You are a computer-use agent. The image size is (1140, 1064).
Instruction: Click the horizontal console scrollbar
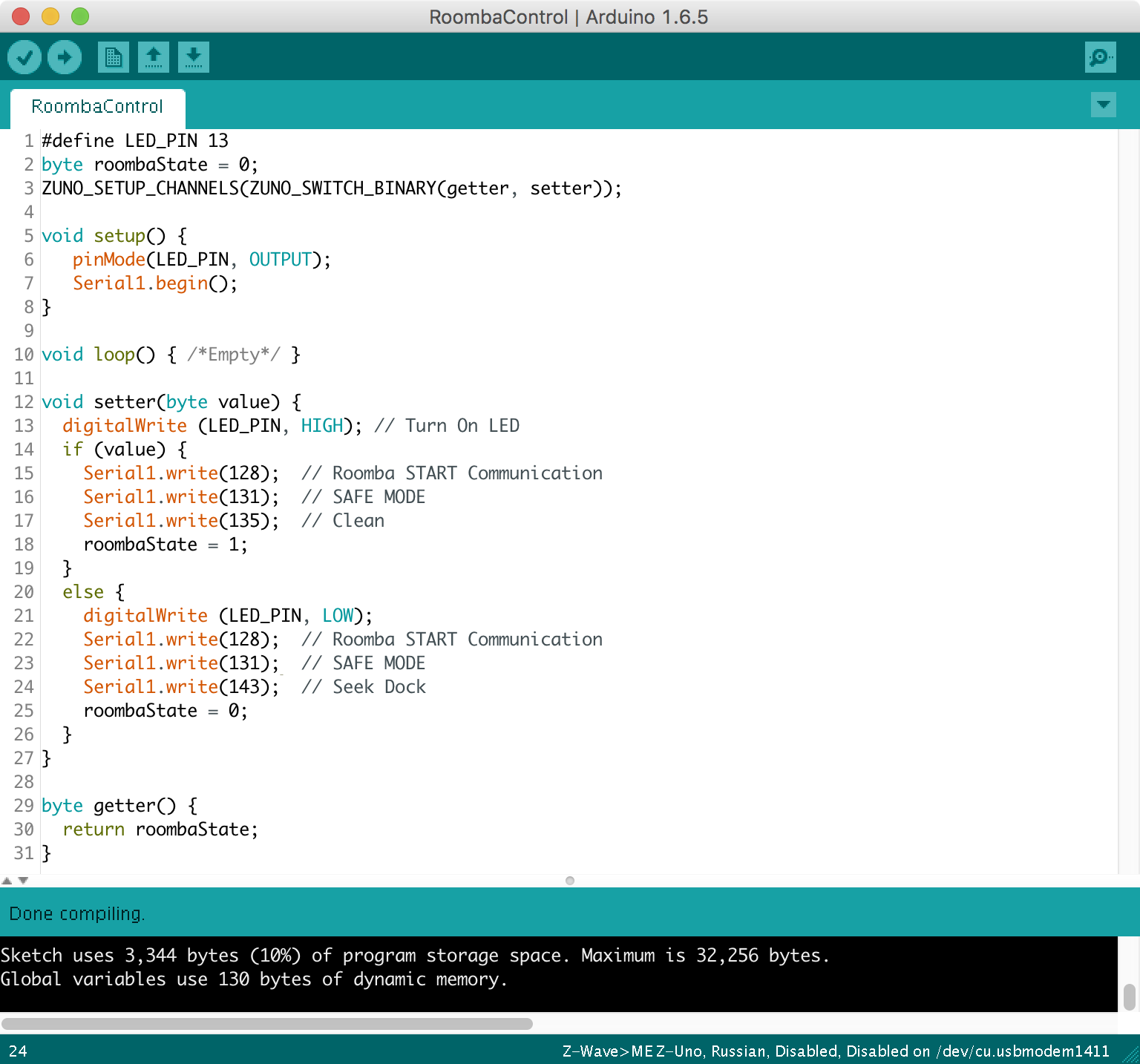point(267,1024)
